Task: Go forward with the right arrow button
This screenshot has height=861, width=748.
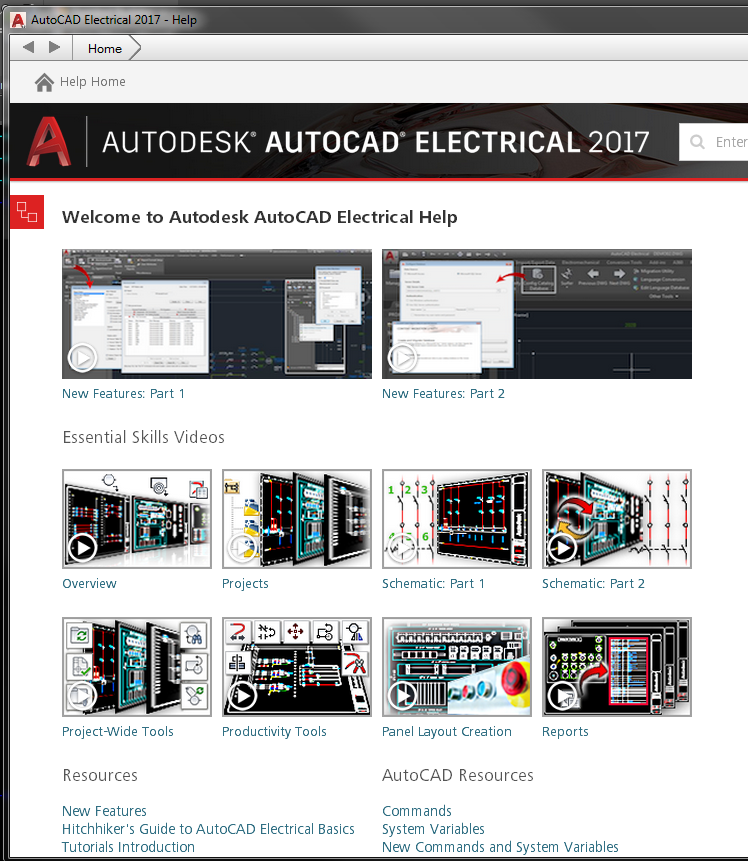Action: click(54, 47)
